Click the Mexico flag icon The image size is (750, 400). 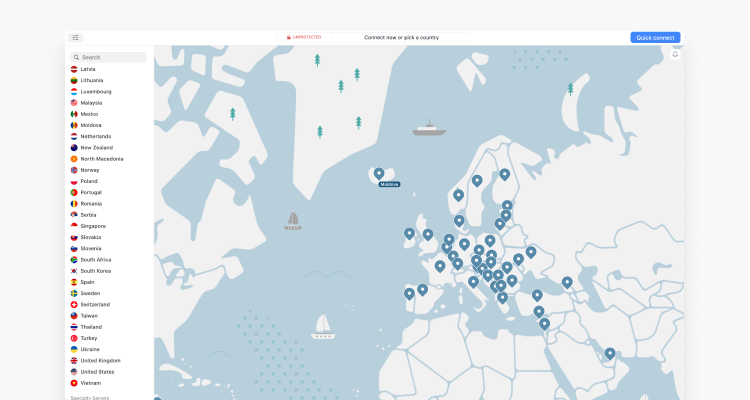click(x=74, y=114)
